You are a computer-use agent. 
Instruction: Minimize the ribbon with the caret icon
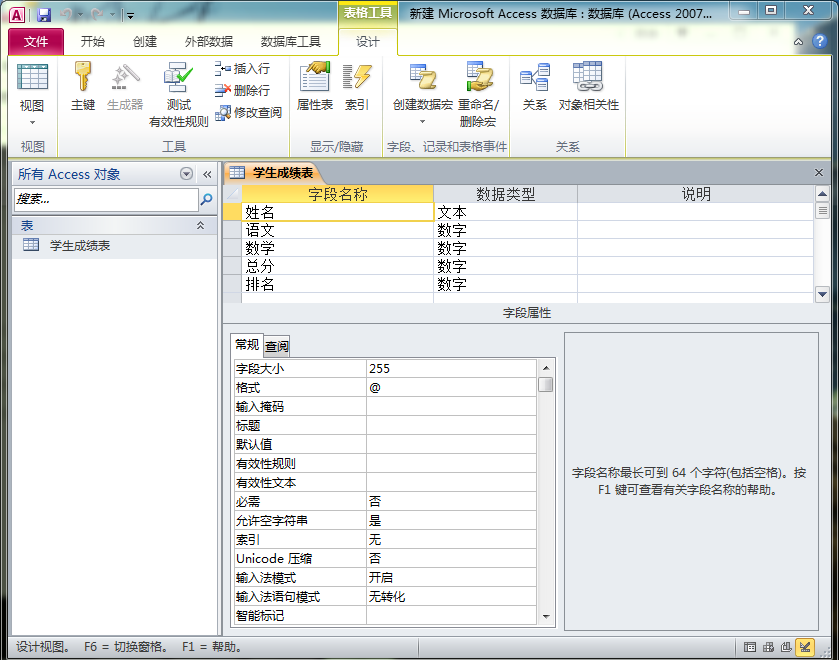pyautogui.click(x=798, y=42)
